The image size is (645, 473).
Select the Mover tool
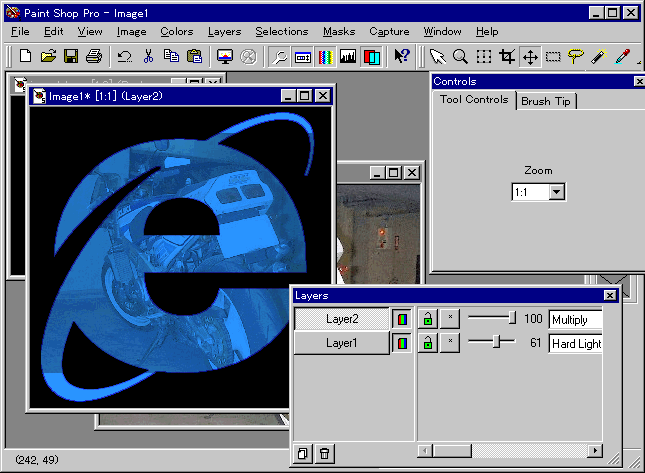pyautogui.click(x=530, y=56)
